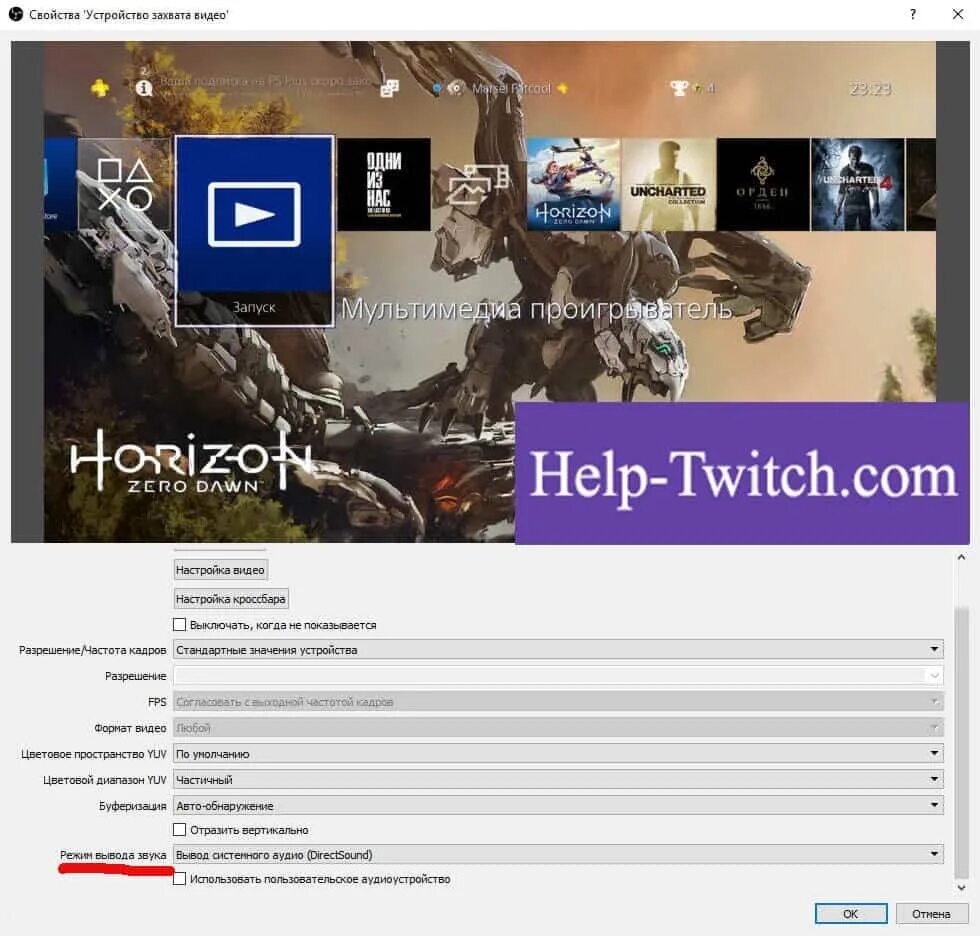Open 'Настройка кроссбара' settings
Screen dimensions: 980x936
pos(231,599)
